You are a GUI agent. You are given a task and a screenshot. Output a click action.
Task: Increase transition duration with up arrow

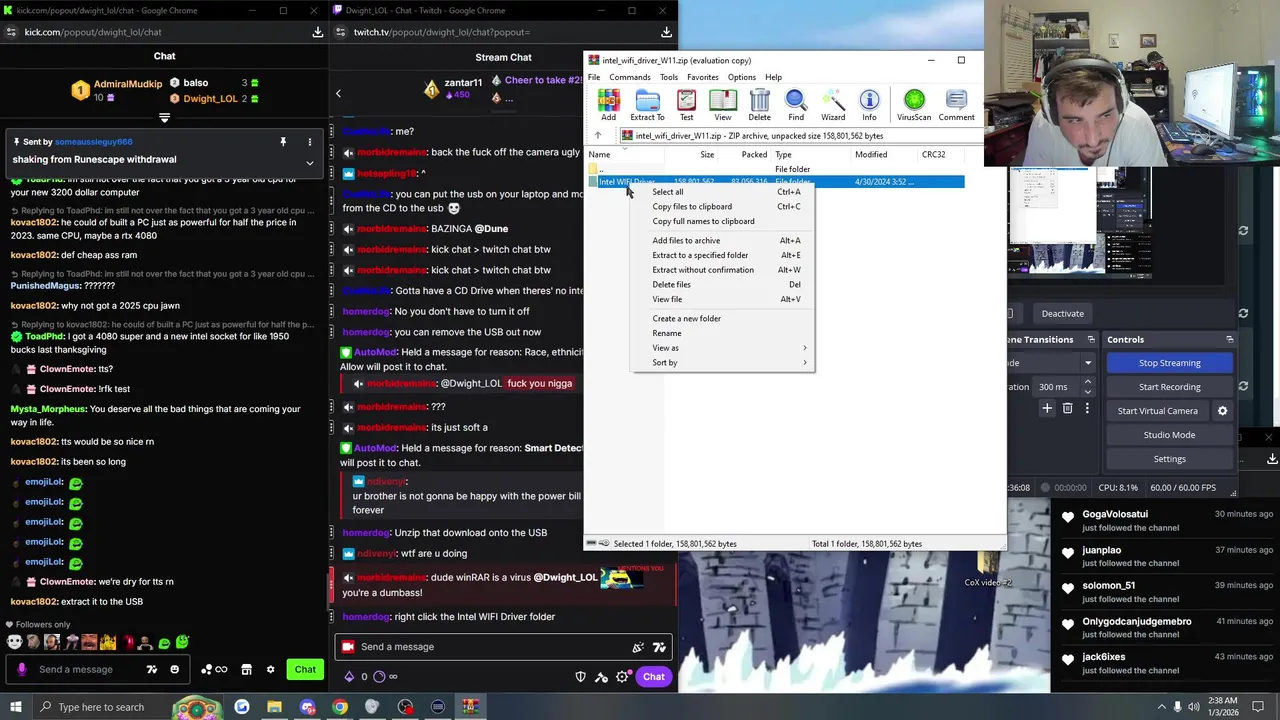click(1088, 382)
